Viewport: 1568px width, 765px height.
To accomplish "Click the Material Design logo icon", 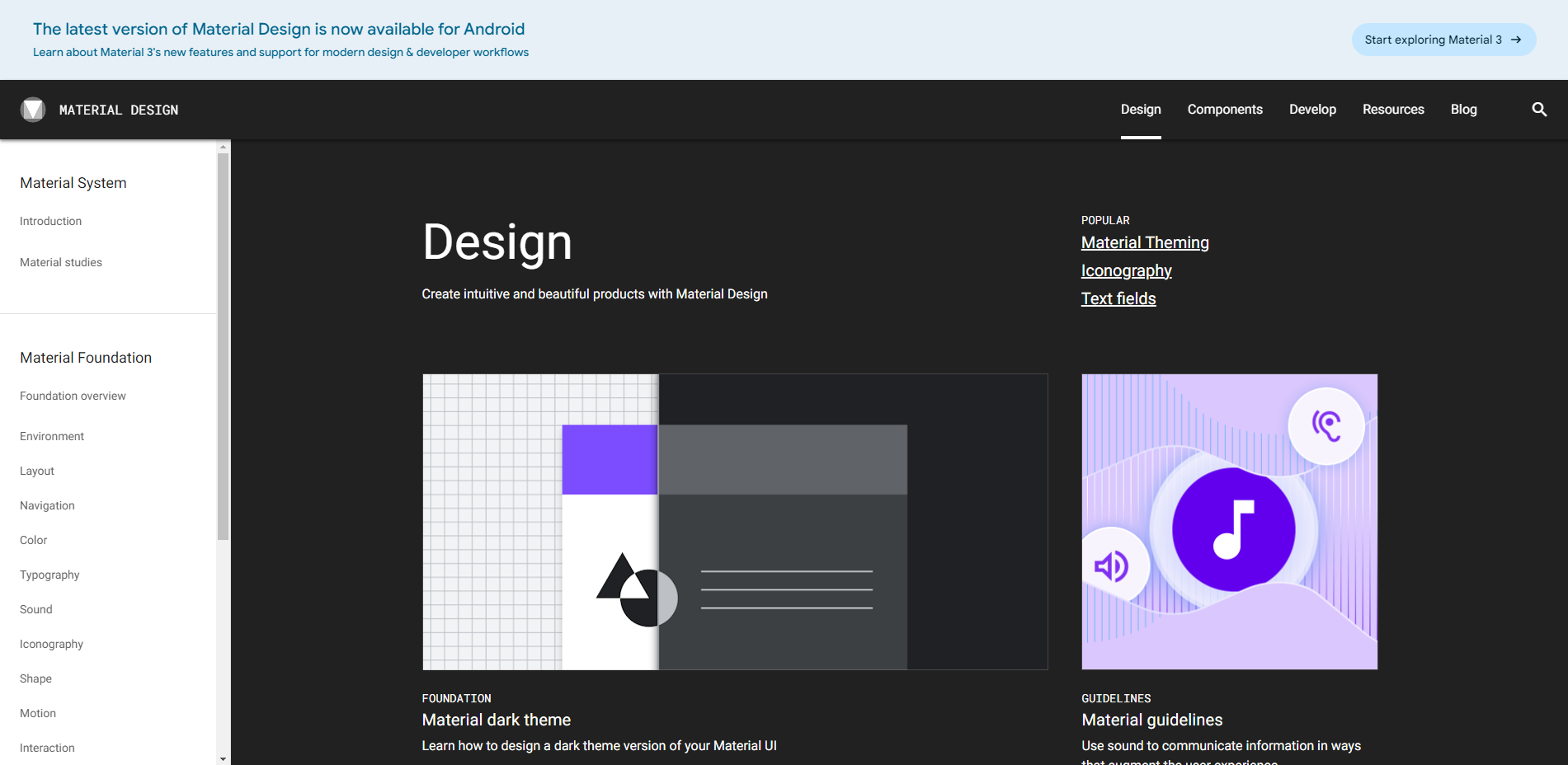I will point(33,110).
